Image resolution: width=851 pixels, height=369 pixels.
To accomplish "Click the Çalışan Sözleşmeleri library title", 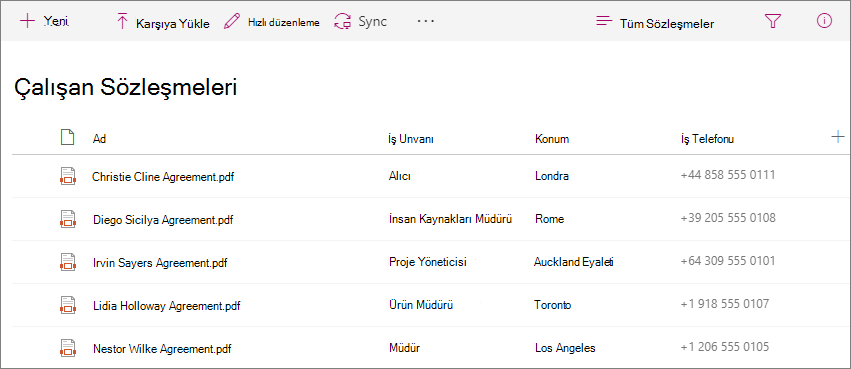I will click(x=125, y=88).
